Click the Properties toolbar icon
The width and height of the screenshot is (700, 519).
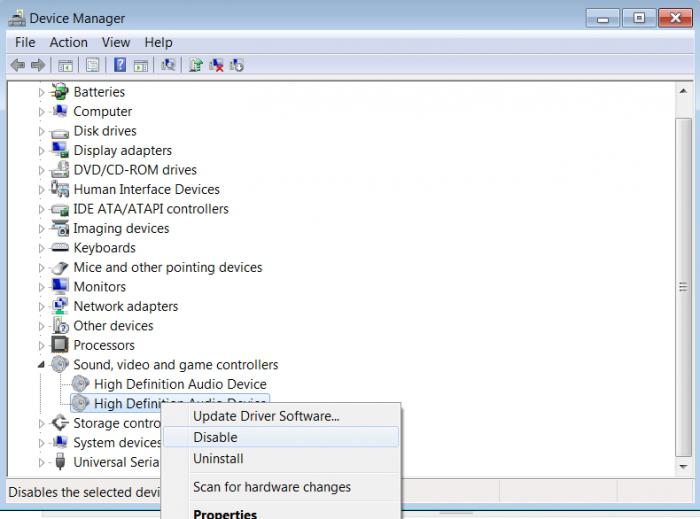coord(92,66)
